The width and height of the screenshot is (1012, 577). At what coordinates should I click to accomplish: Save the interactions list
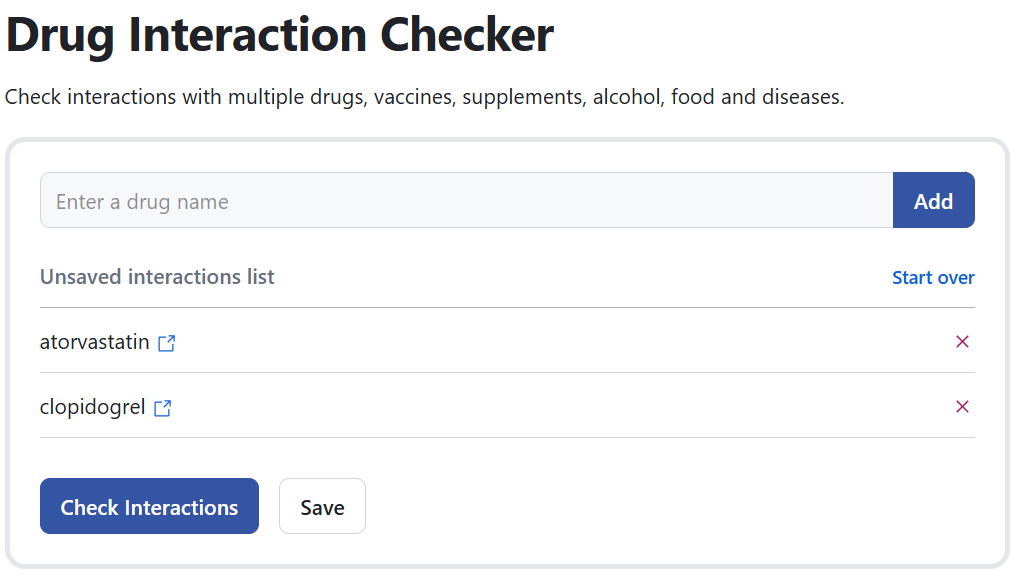click(x=322, y=507)
